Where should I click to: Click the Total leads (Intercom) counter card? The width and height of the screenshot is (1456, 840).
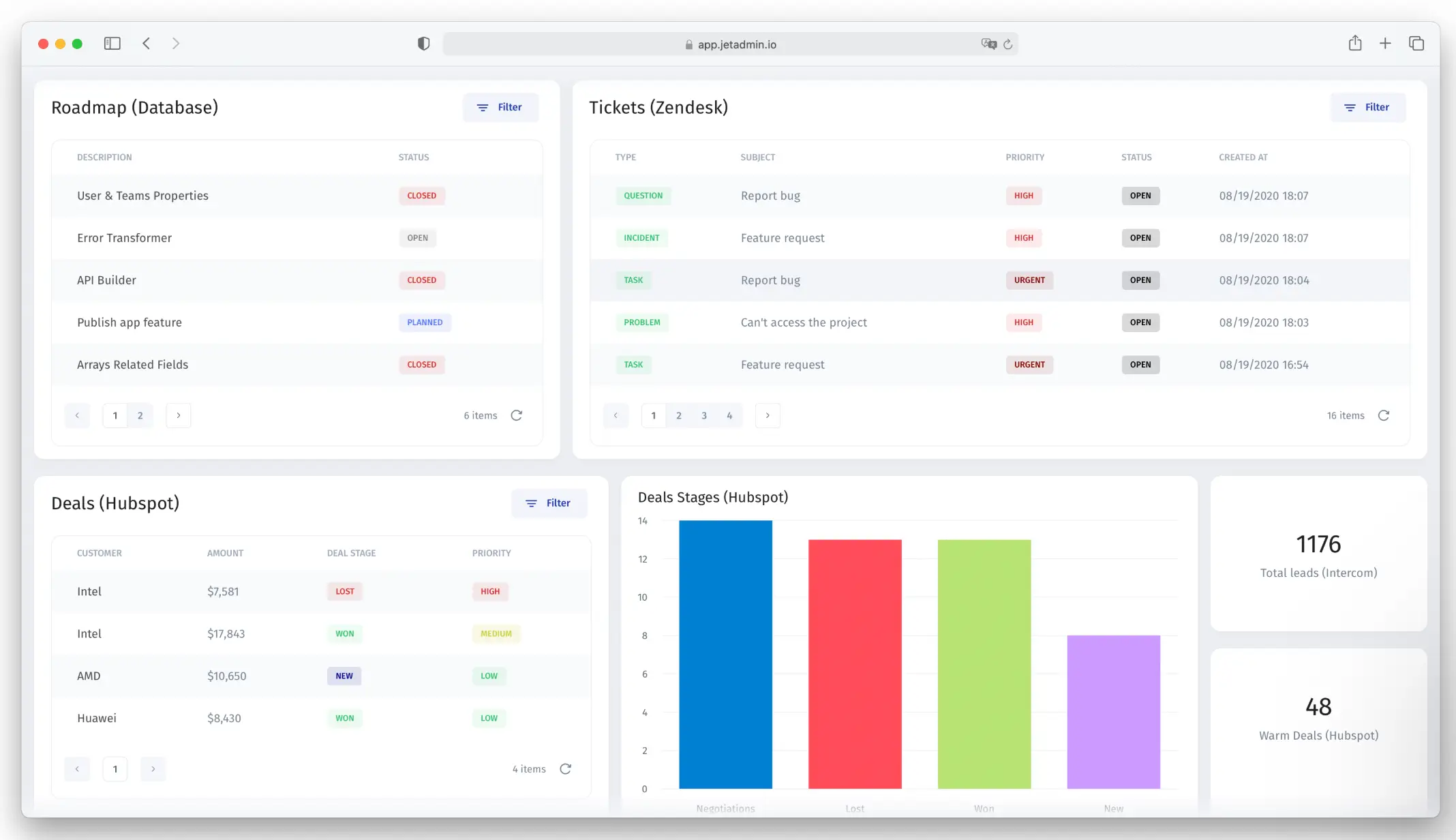point(1318,554)
